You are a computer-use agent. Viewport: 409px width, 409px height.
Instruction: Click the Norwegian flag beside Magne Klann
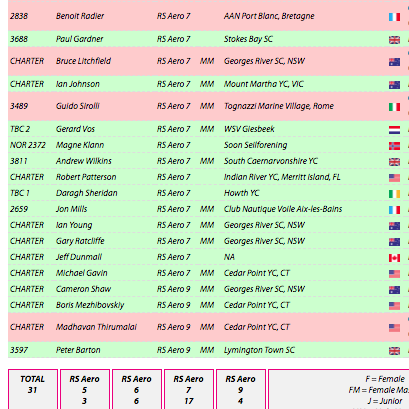coord(394,146)
